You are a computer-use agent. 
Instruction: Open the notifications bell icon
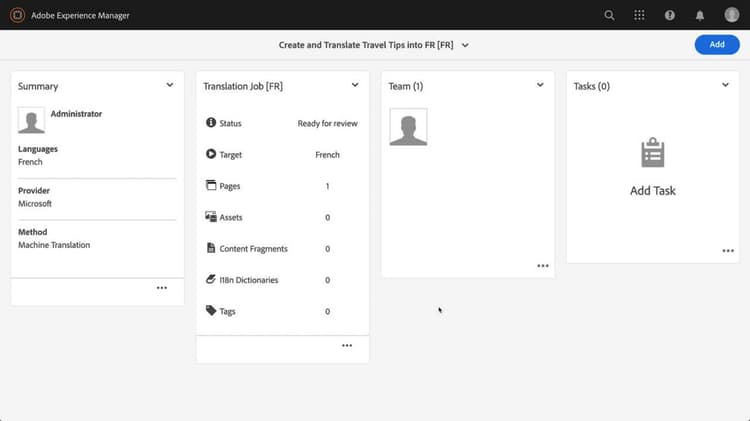700,15
